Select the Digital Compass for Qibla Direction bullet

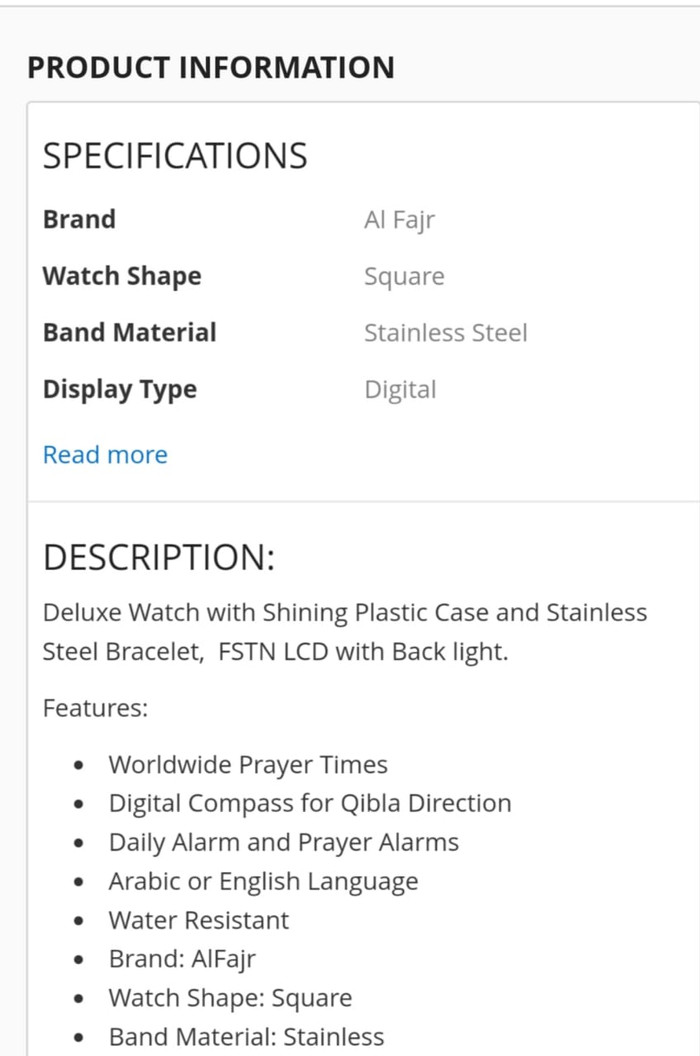(310, 803)
